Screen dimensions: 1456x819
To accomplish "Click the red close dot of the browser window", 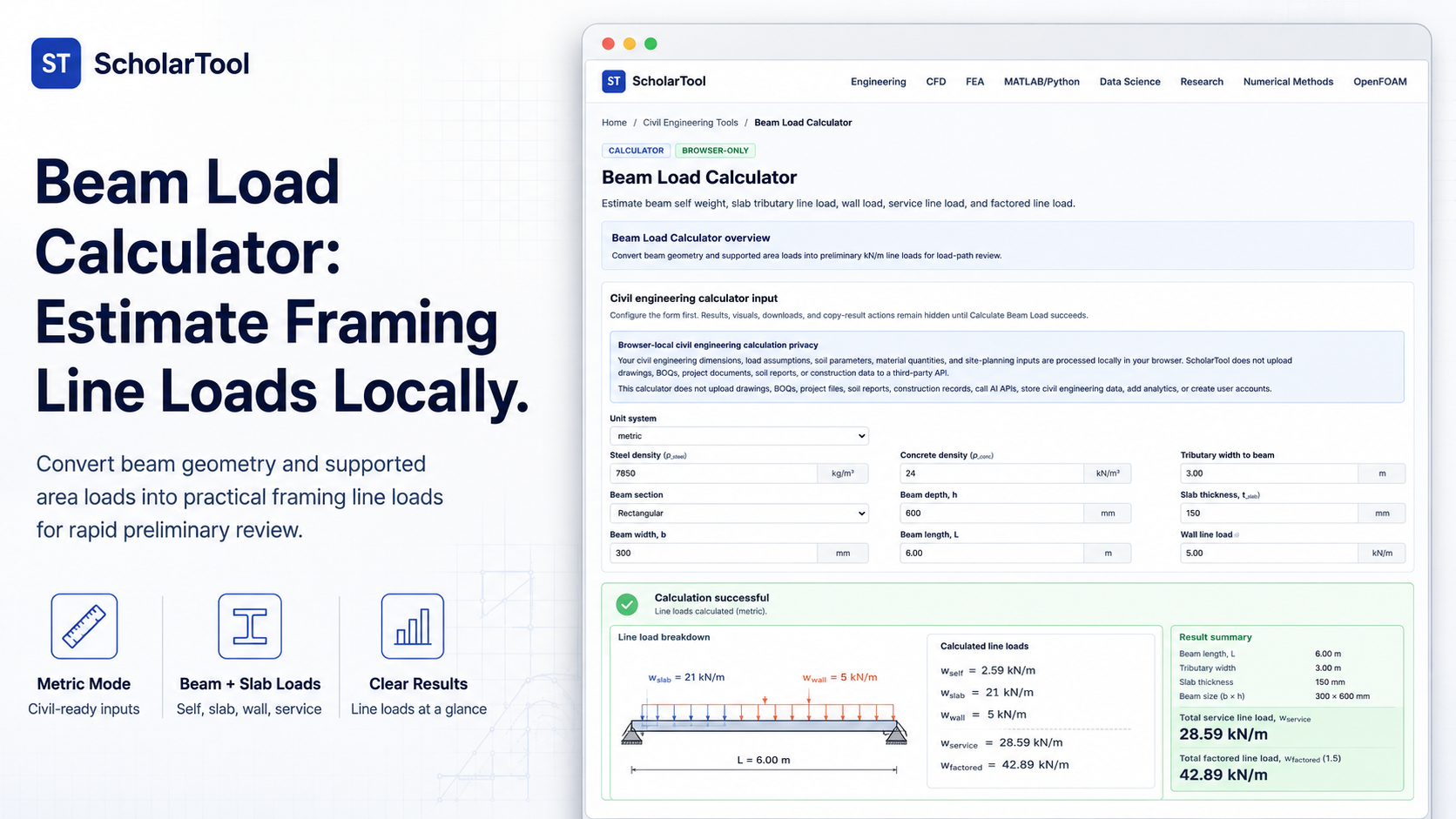I will tap(608, 44).
